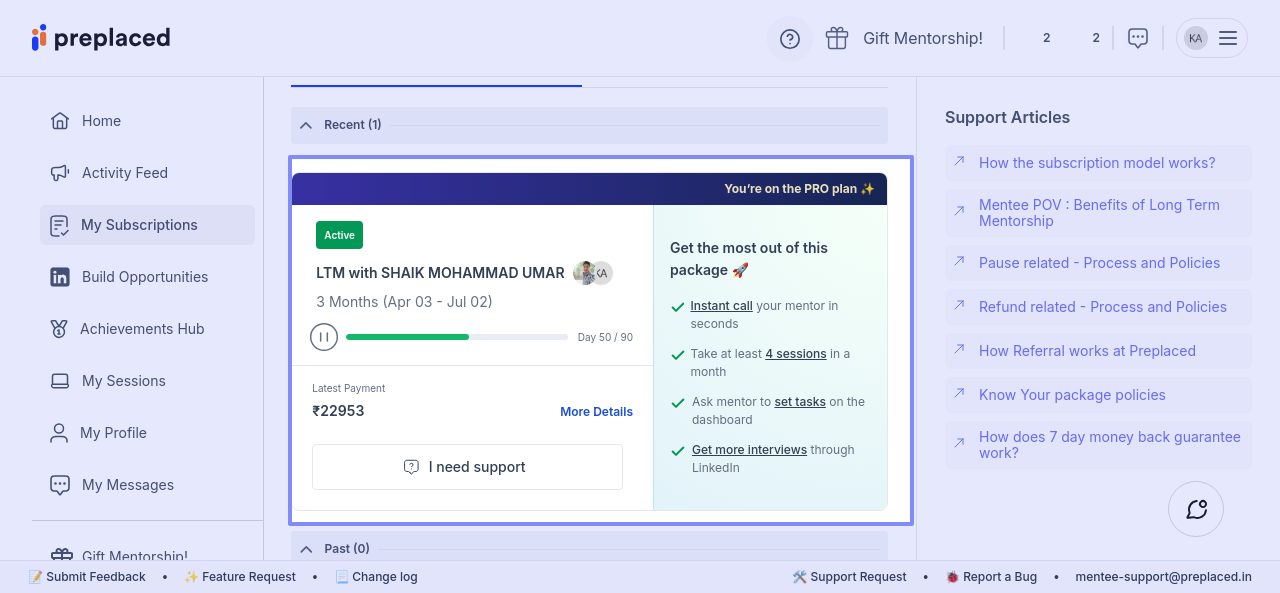The image size is (1280, 593).
Task: Click the My Sessions laptop icon
Action: [x=60, y=381]
